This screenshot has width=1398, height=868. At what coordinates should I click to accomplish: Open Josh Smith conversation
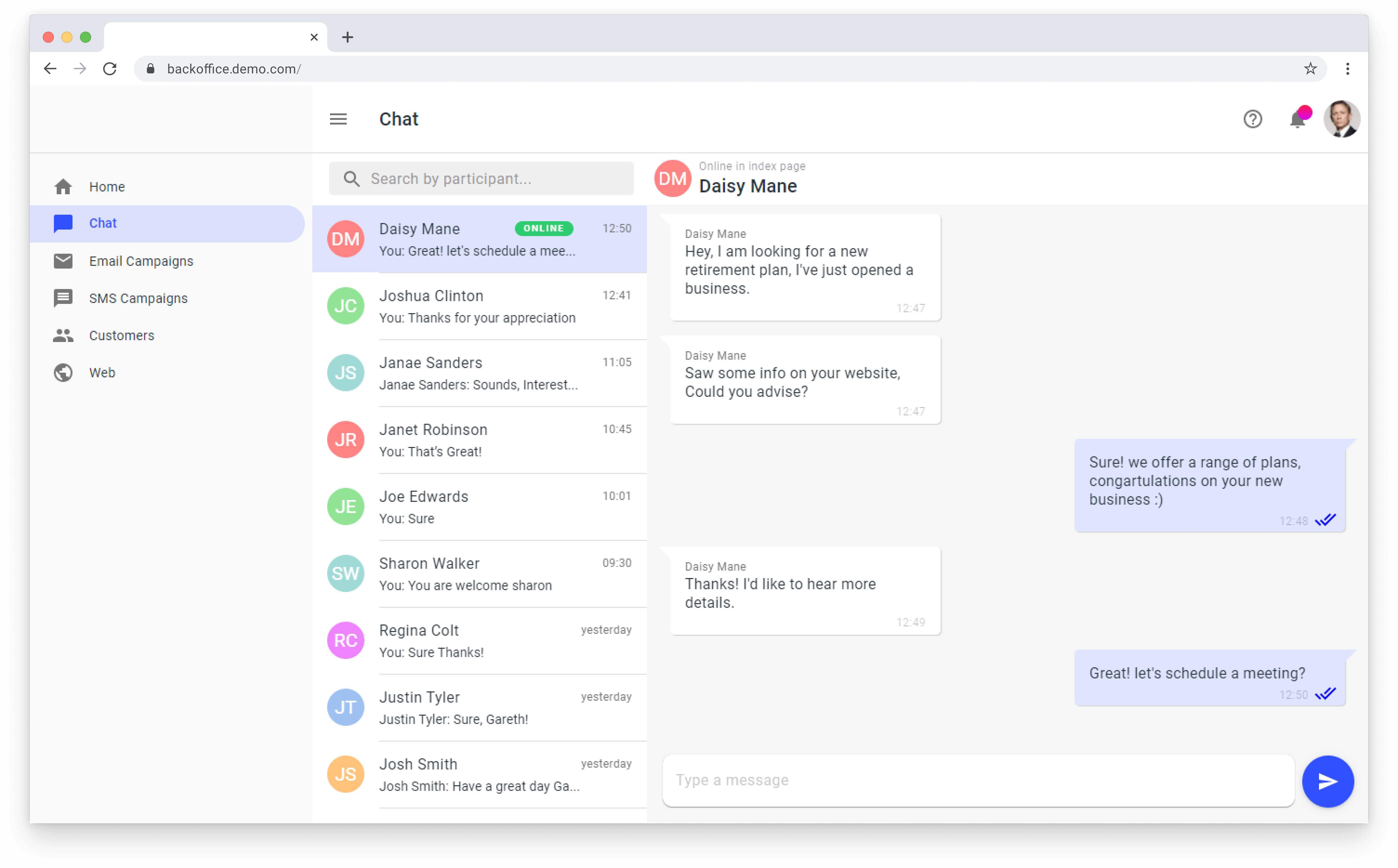tap(479, 774)
